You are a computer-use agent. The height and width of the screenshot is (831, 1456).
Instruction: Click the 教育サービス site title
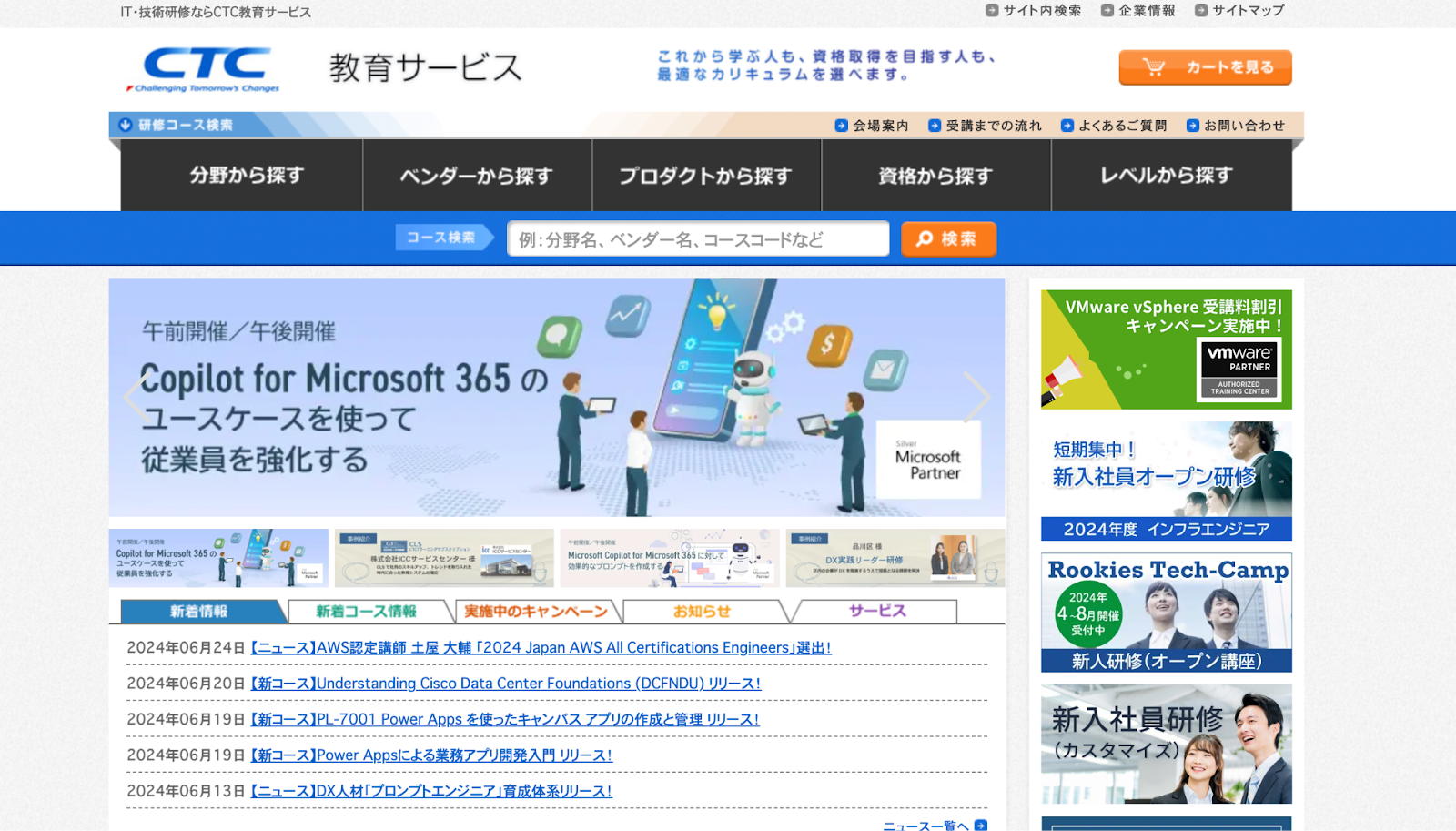425,67
